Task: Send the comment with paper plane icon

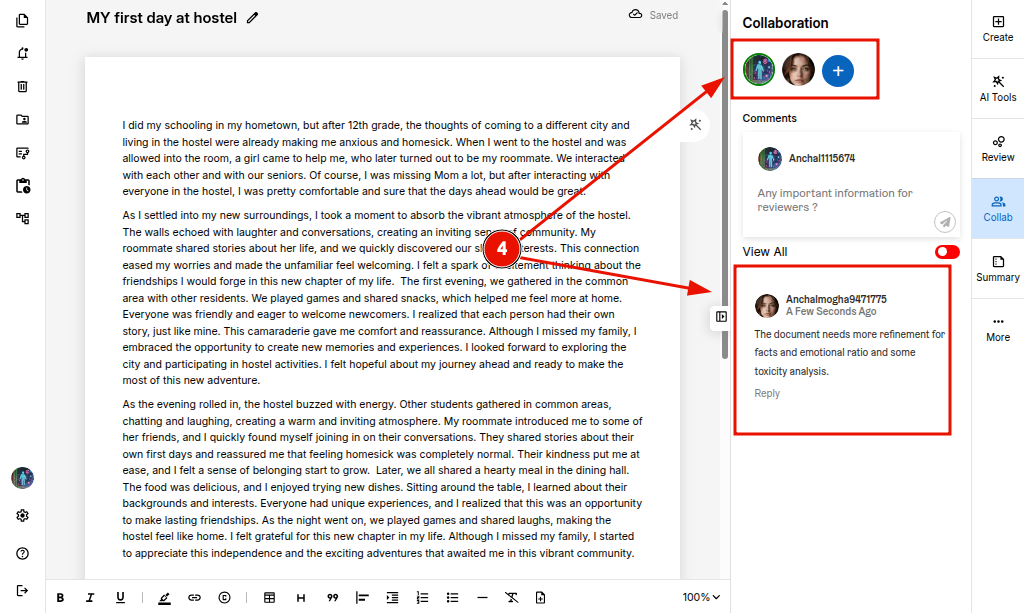Action: click(x=944, y=221)
